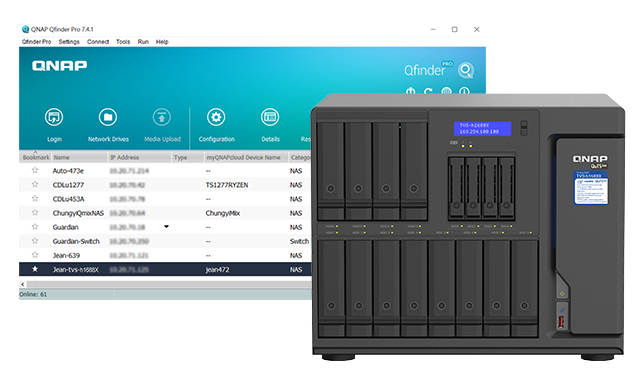
Task: Click the power icon under Qfinder logo
Action: click(411, 91)
